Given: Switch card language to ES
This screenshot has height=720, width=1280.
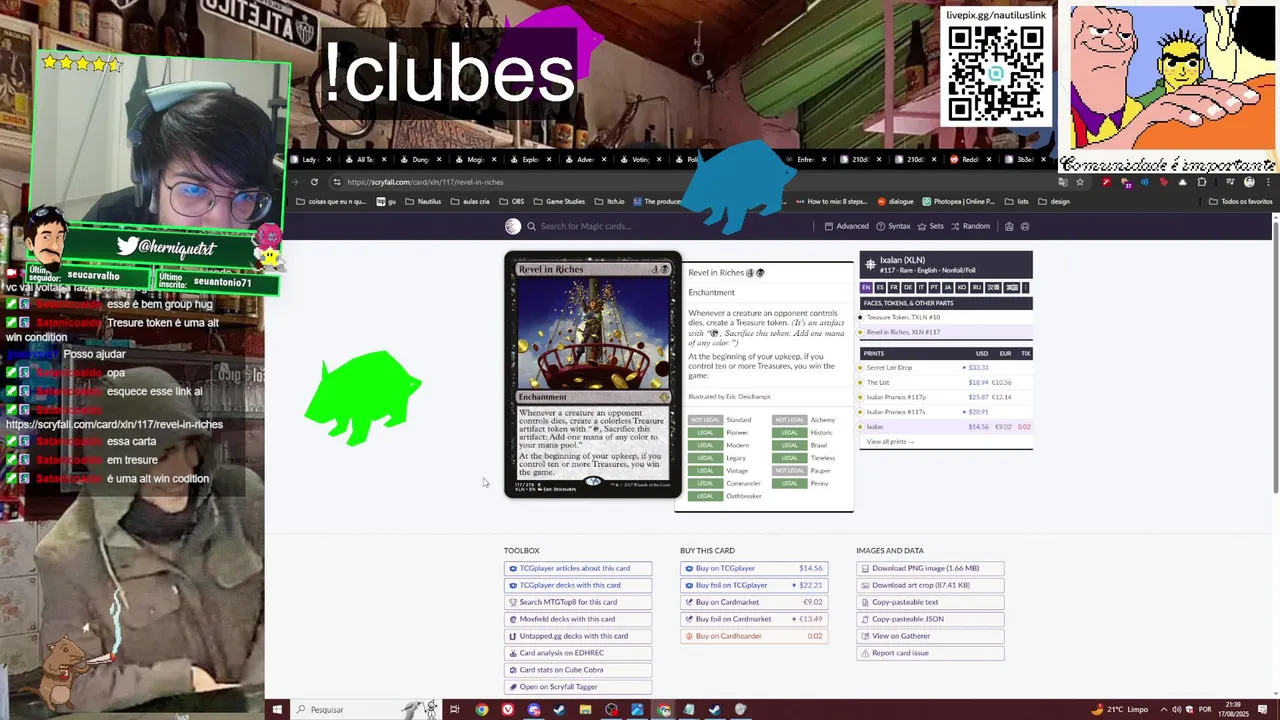Looking at the screenshot, I should 880,287.
